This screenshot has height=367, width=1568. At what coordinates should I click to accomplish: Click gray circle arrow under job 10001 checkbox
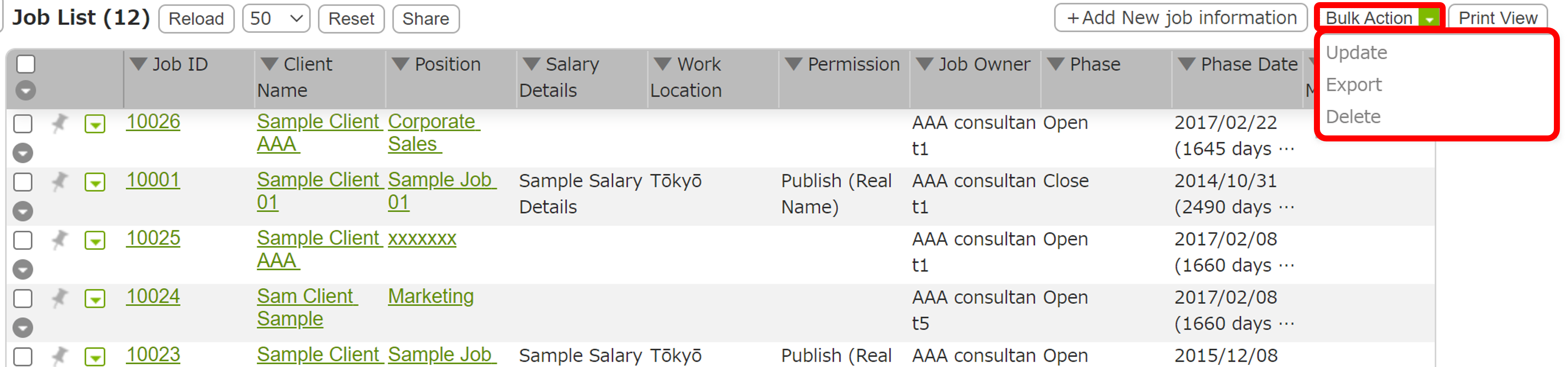[x=23, y=211]
